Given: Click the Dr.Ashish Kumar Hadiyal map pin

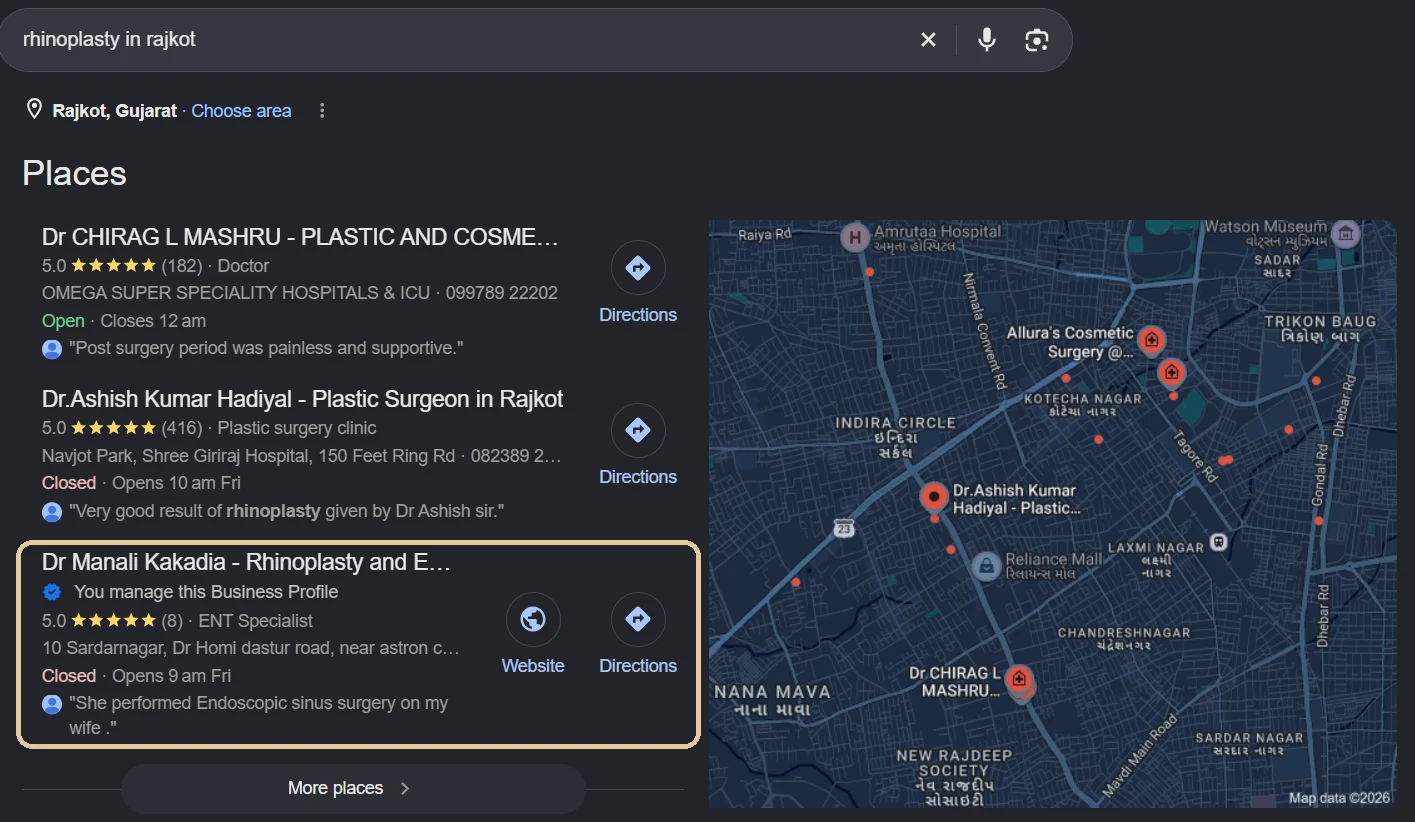Looking at the screenshot, I should [934, 496].
